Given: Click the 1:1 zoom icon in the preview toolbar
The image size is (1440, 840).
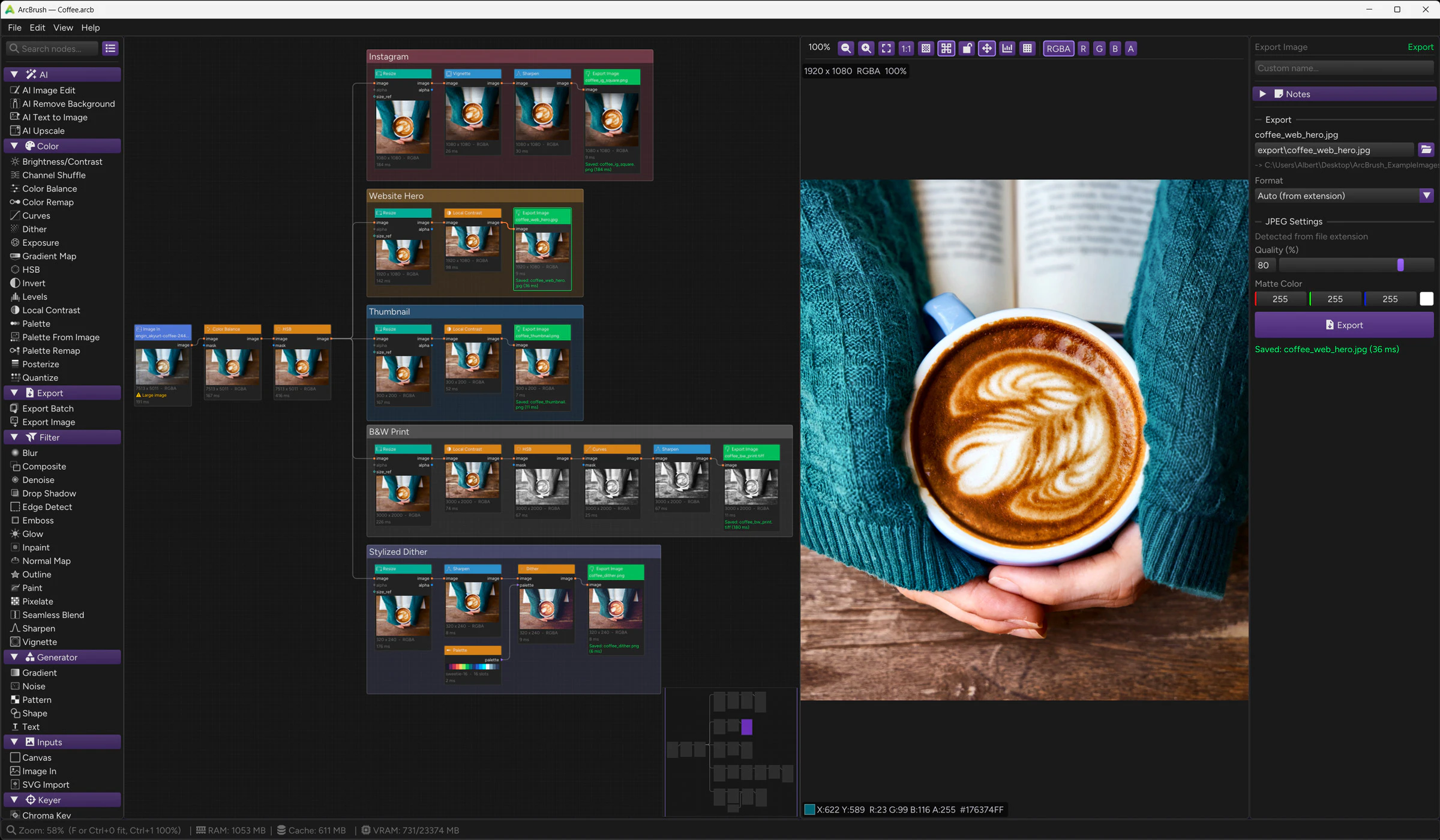Looking at the screenshot, I should coord(906,48).
